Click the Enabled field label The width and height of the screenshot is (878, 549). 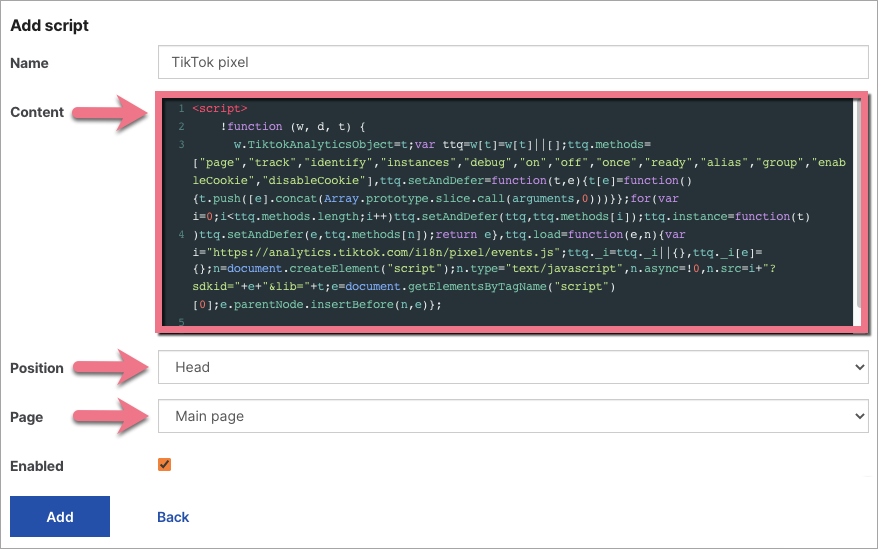tap(37, 466)
